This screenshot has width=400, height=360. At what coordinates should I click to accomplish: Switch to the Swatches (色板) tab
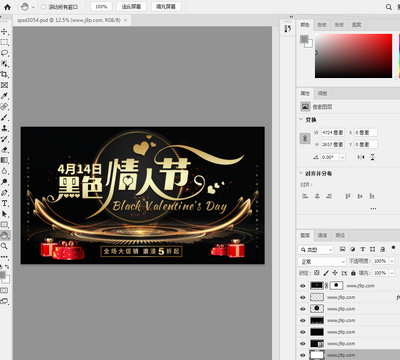point(322,25)
